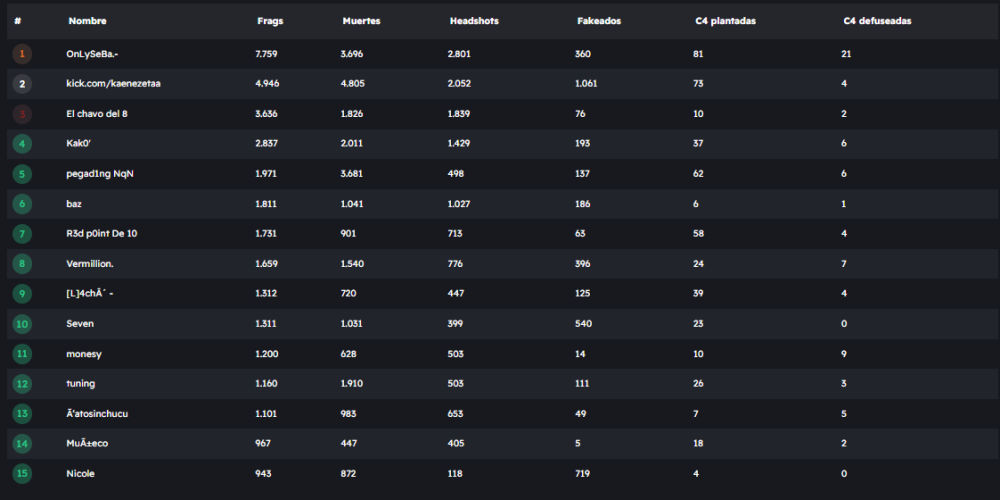Click the C4 plantadas column header
The width and height of the screenshot is (1000, 500).
click(x=725, y=21)
